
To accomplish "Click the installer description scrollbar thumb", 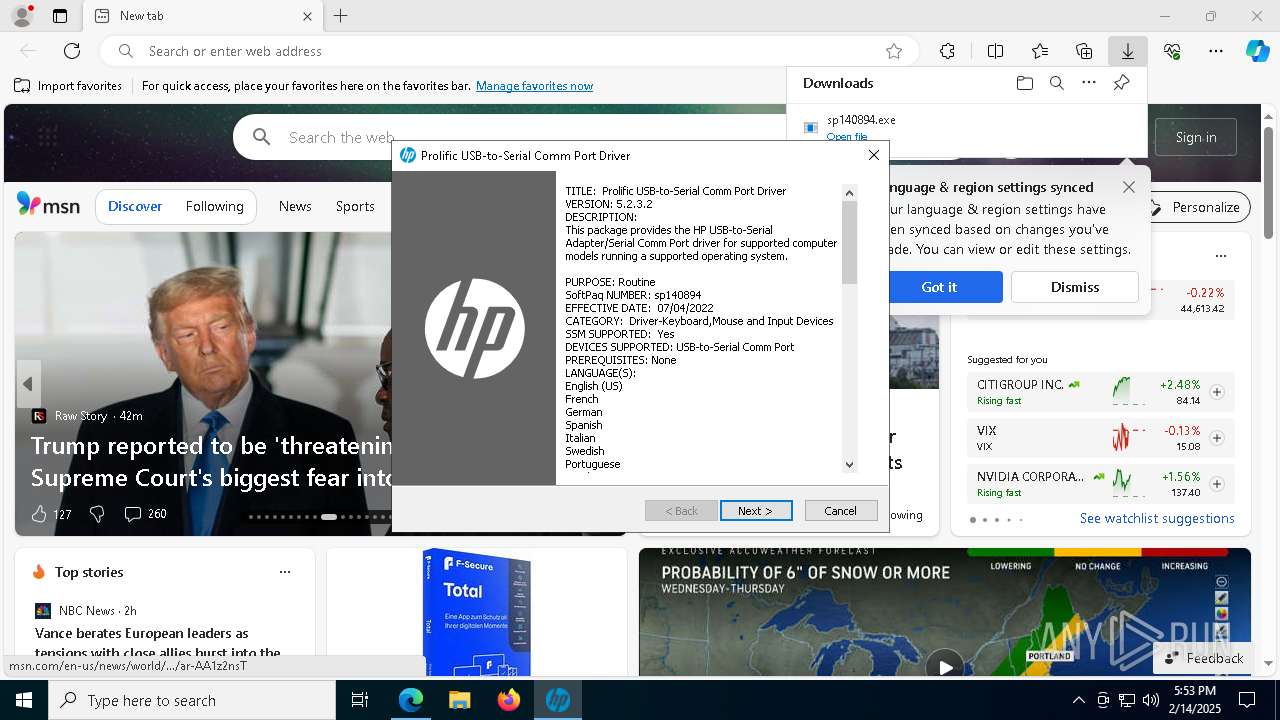I will click(850, 242).
